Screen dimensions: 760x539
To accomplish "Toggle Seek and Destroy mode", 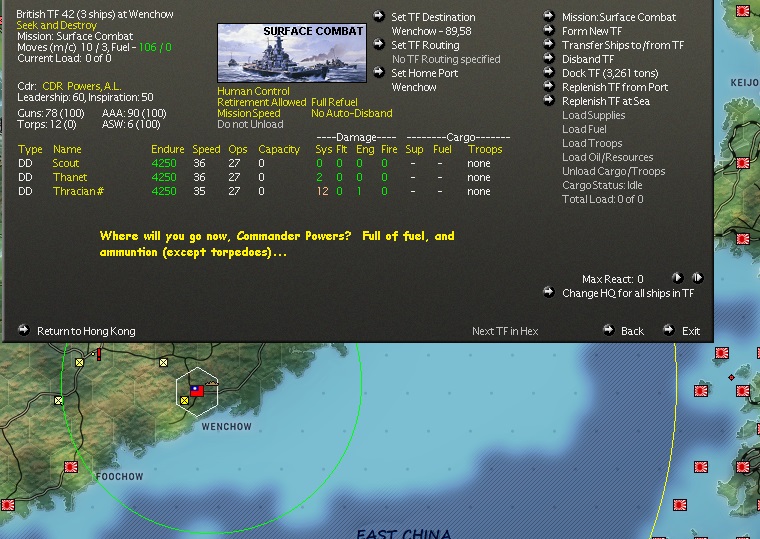I will click(57, 25).
